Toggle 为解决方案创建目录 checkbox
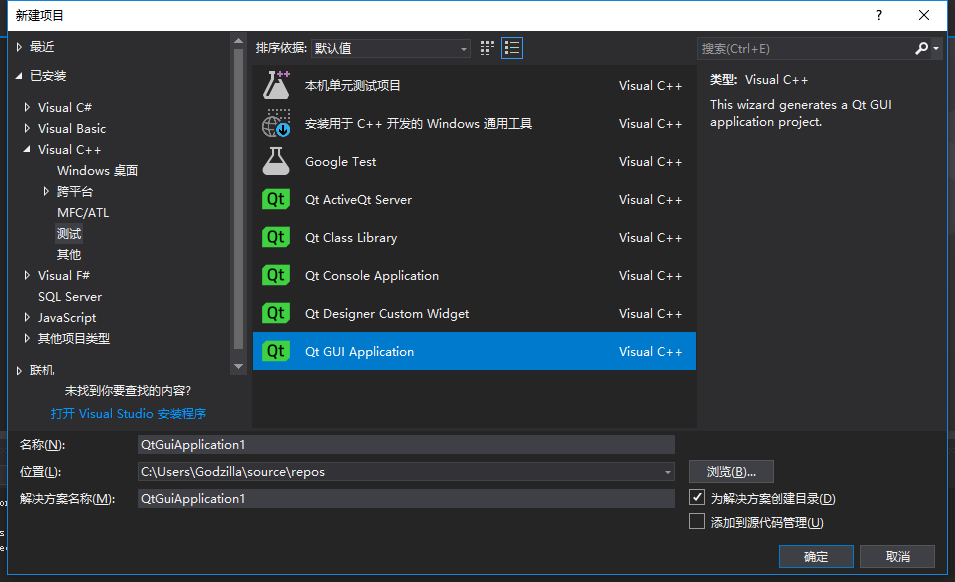 (697, 497)
